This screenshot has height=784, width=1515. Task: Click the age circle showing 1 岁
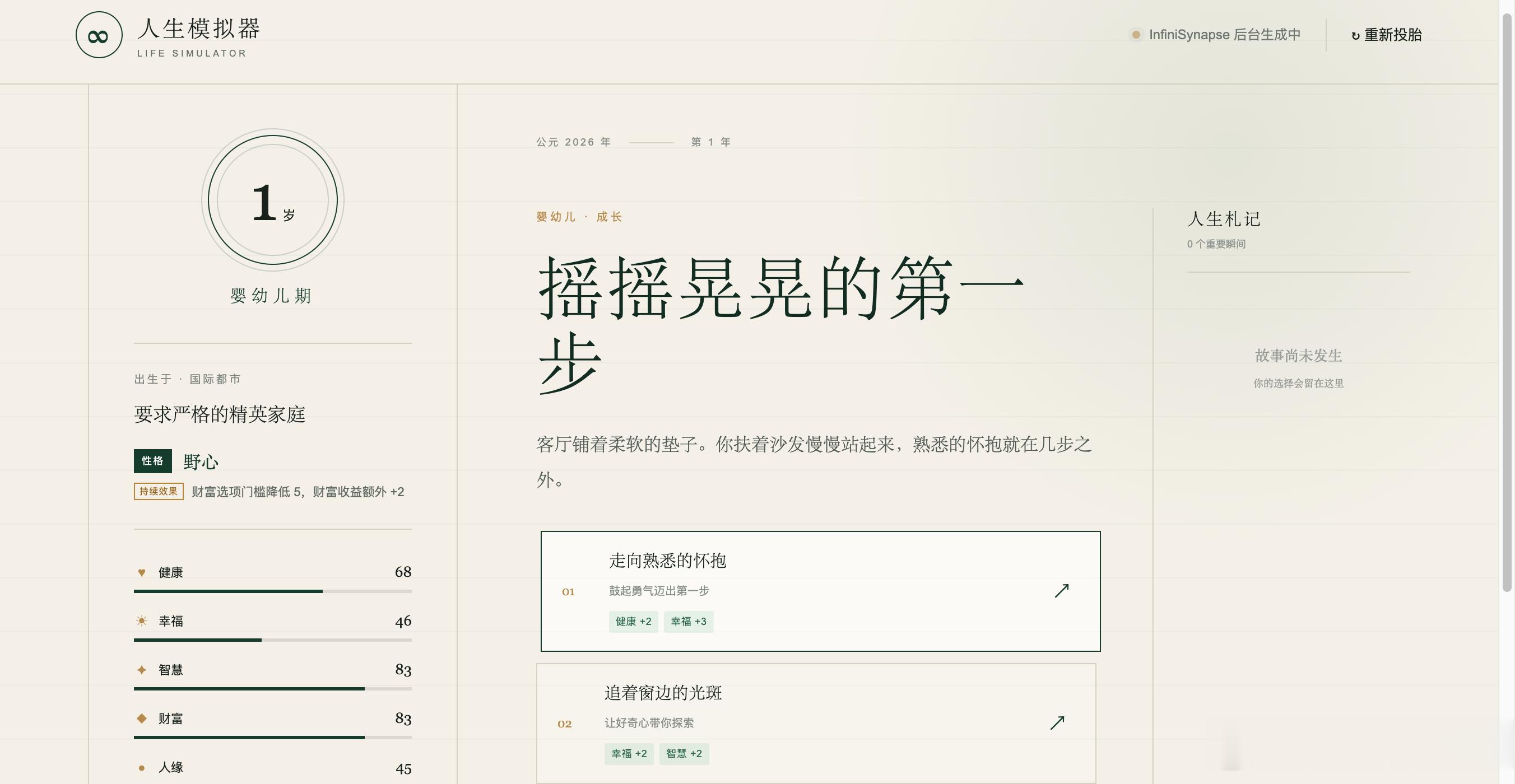(x=272, y=200)
